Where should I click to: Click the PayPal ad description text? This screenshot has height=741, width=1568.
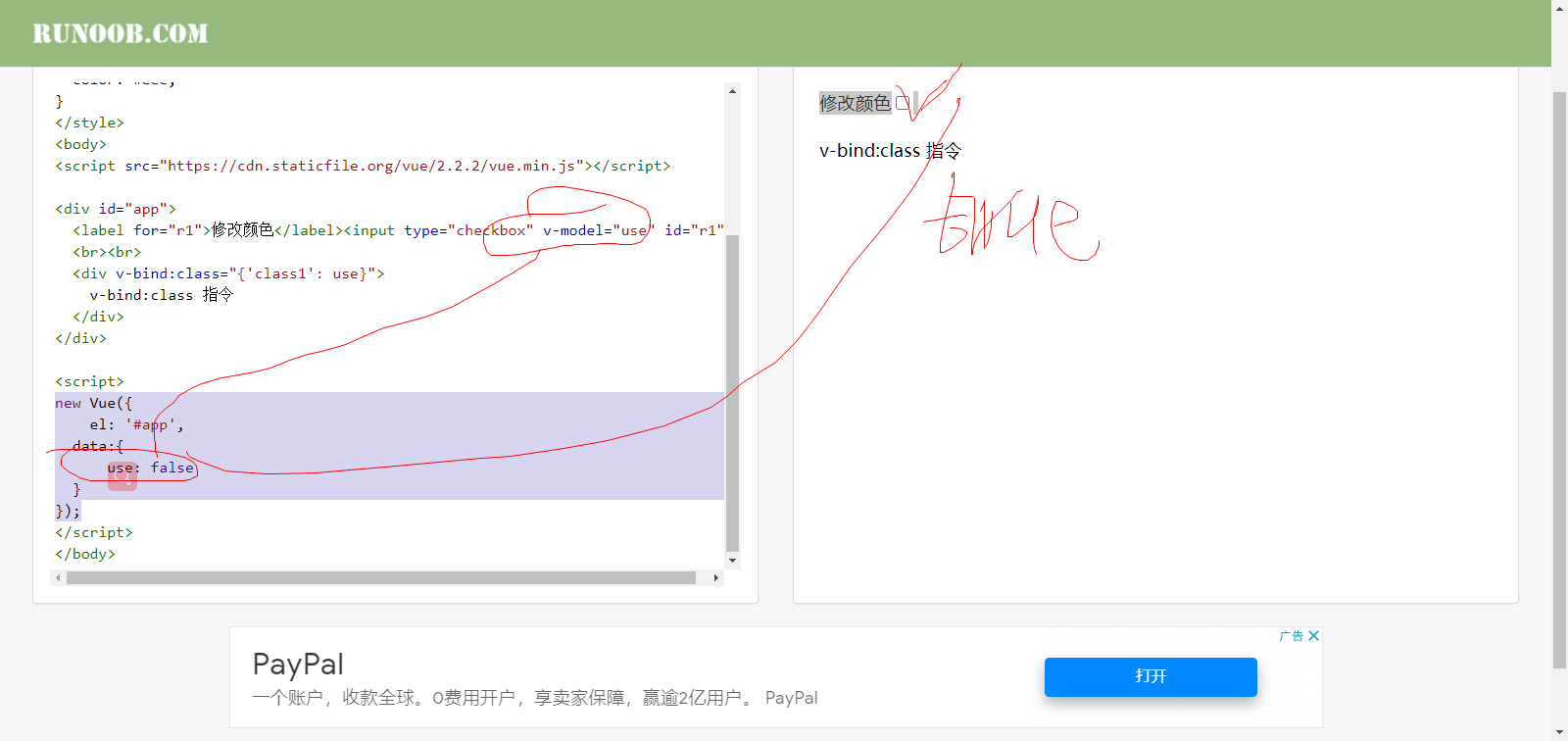pyautogui.click(x=535, y=698)
